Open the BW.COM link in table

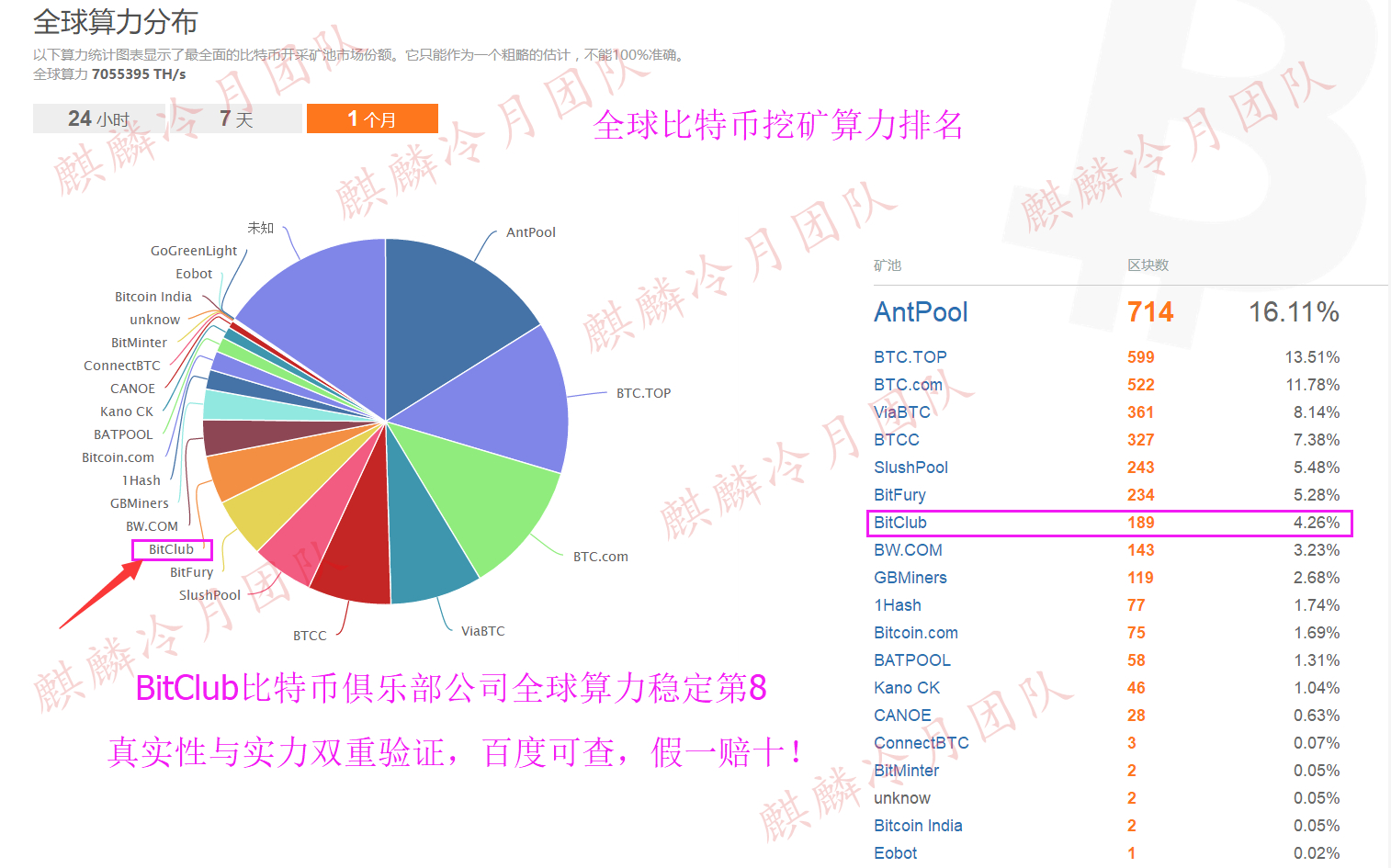point(908,550)
